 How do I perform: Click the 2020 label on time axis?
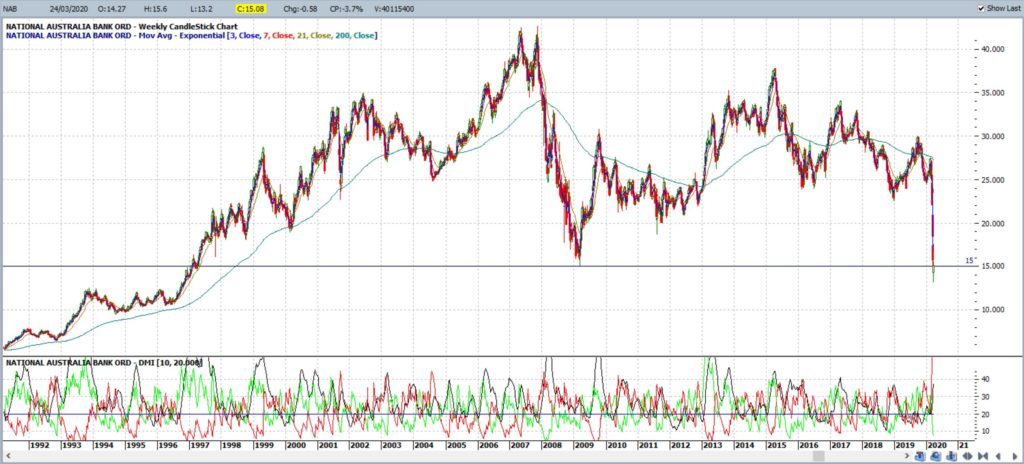936,445
